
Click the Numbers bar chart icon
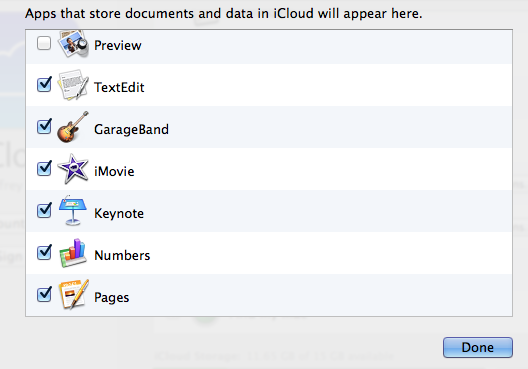(x=73, y=253)
